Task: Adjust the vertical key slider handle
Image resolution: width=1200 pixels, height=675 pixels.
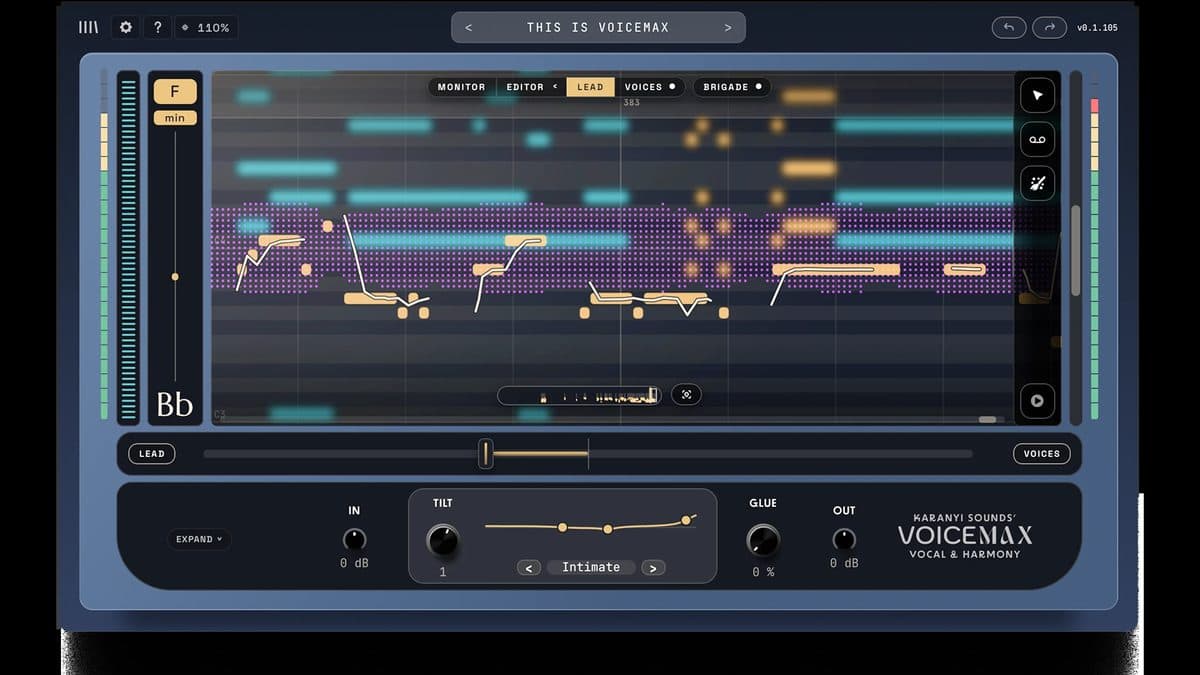Action: 175,276
